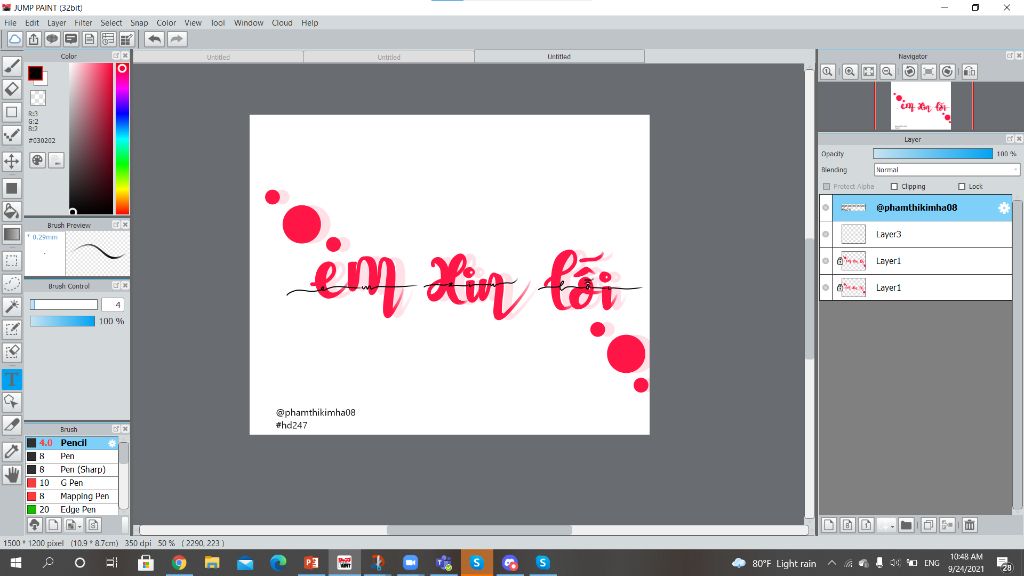Toggle the layer Lock checkbox
Image resolution: width=1024 pixels, height=576 pixels.
tap(961, 187)
